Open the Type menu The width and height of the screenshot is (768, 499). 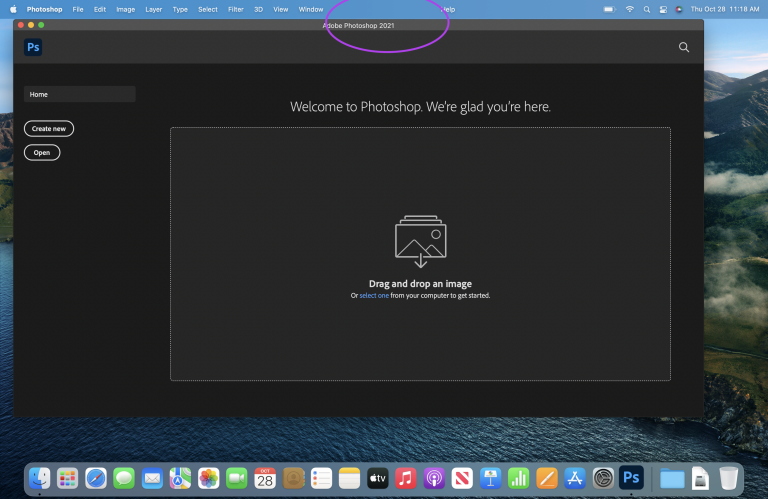(180, 9)
